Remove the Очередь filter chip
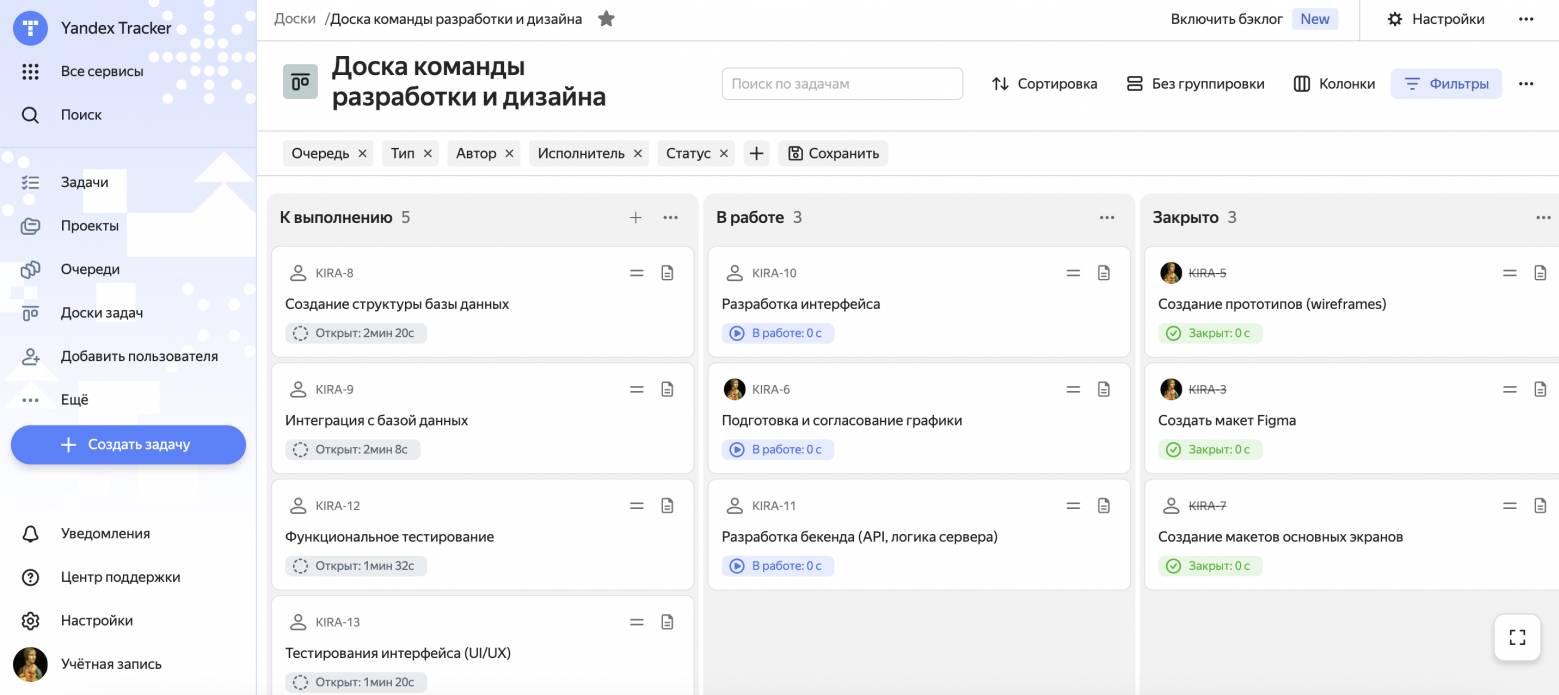The image size is (1559, 695). point(362,153)
